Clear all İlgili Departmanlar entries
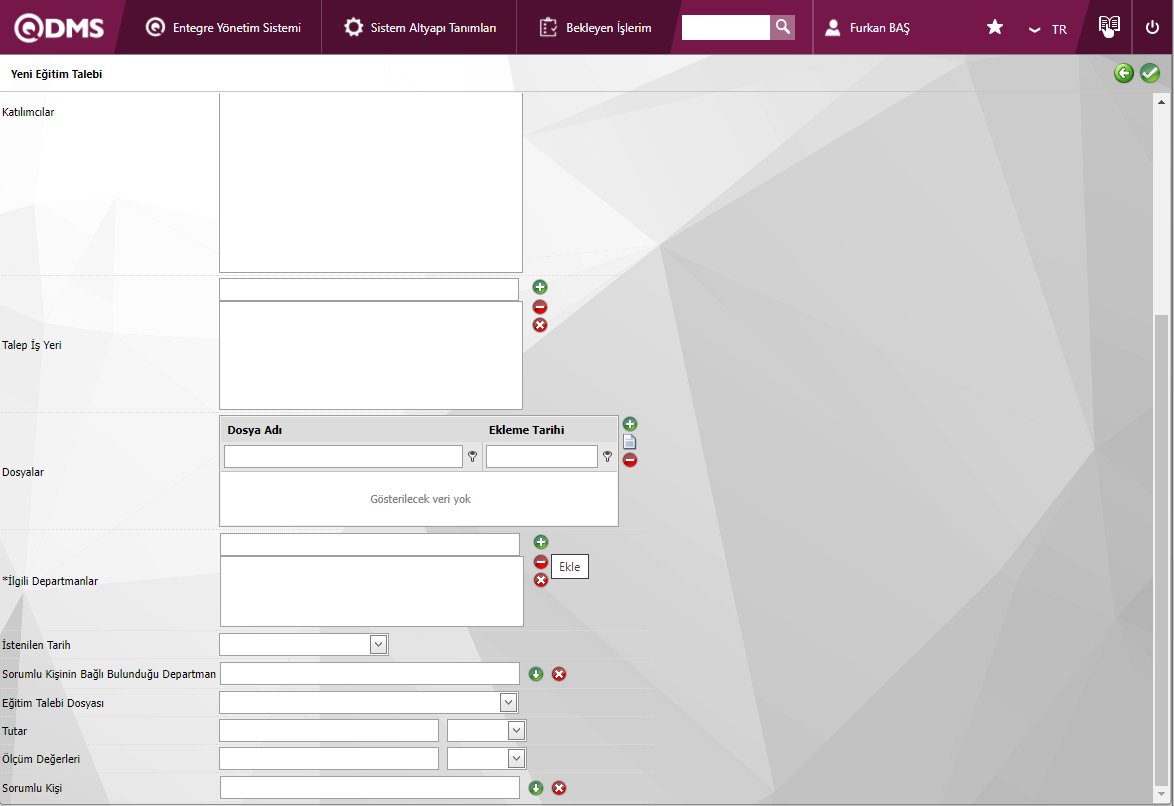 [x=541, y=581]
